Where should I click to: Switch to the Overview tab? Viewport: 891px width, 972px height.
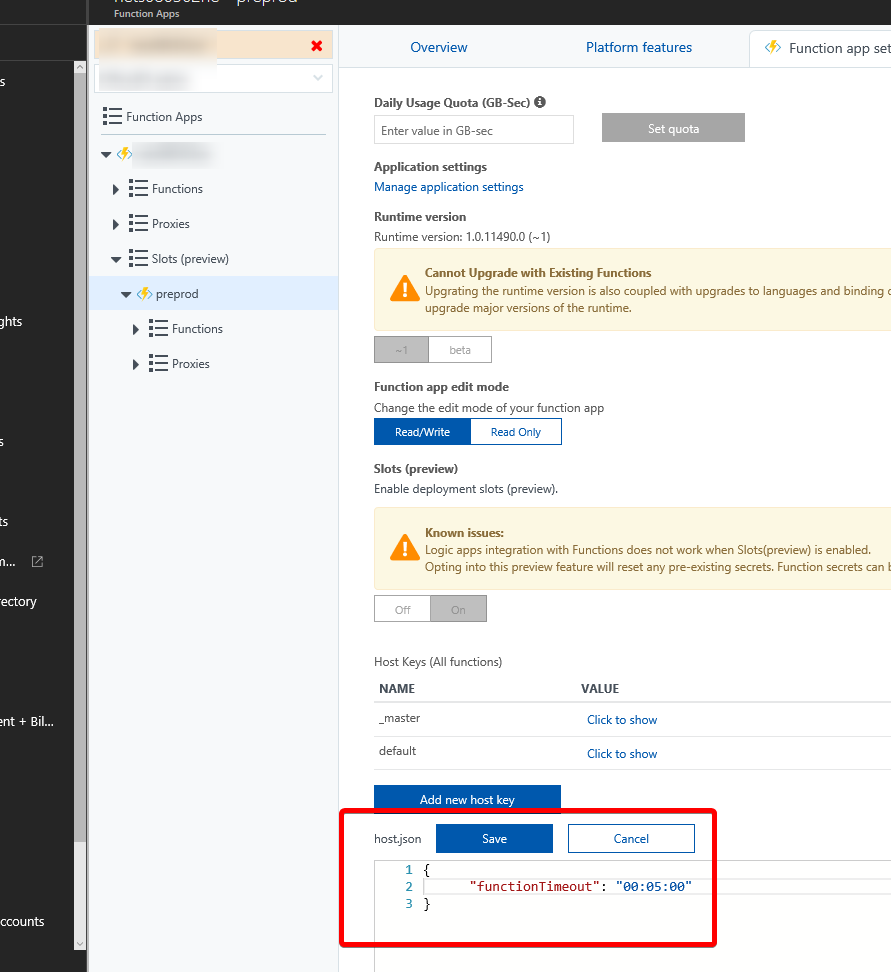pos(438,47)
